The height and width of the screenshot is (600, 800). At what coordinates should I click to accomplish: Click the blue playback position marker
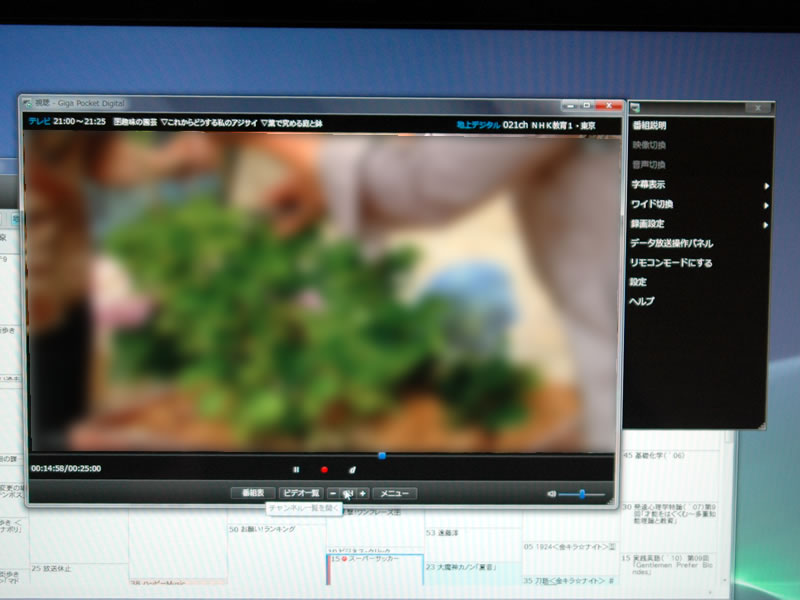coord(382,455)
